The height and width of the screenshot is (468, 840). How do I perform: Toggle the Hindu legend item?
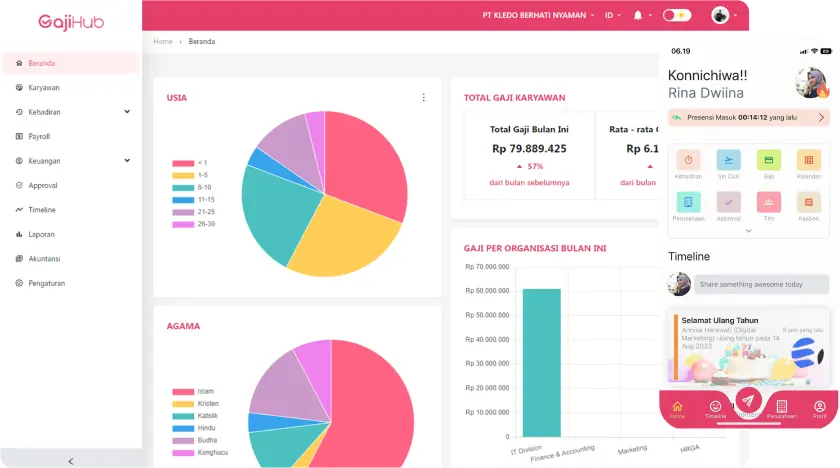coord(194,428)
